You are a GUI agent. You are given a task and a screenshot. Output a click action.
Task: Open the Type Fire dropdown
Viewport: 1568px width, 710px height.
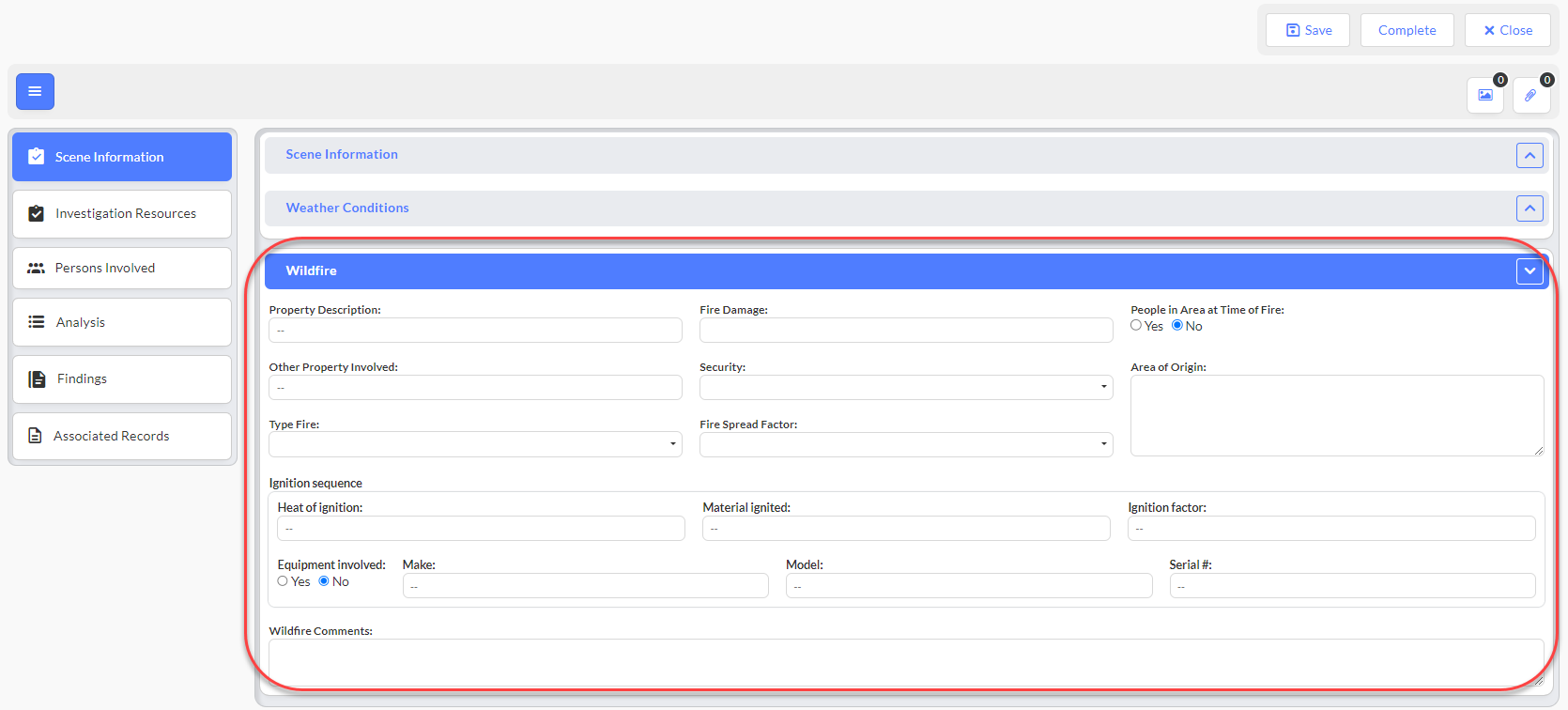pyautogui.click(x=475, y=444)
